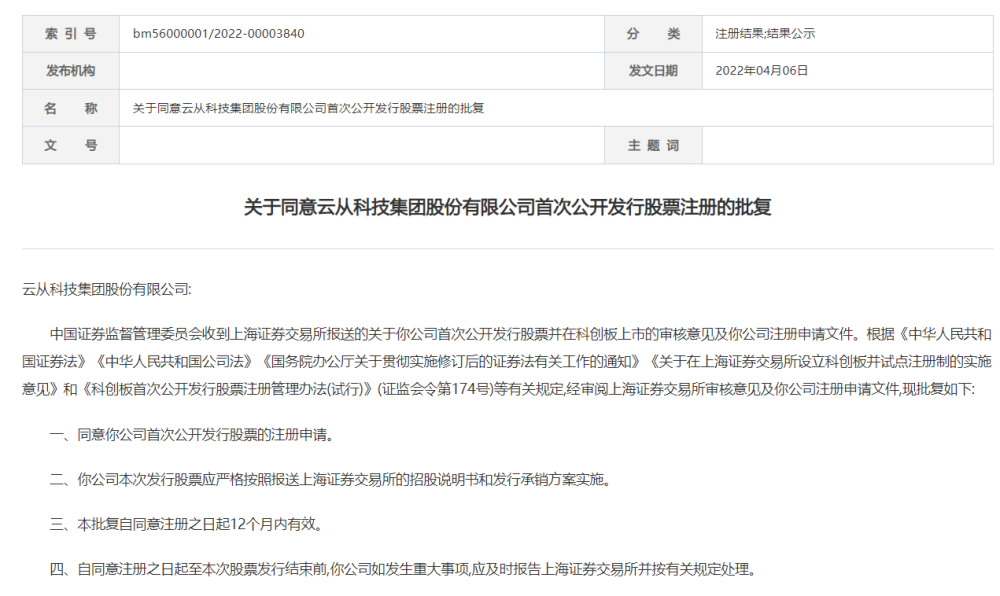1000x596 pixels.
Task: Click text 证监会令第174号 in the paragraph
Action: click(x=436, y=389)
